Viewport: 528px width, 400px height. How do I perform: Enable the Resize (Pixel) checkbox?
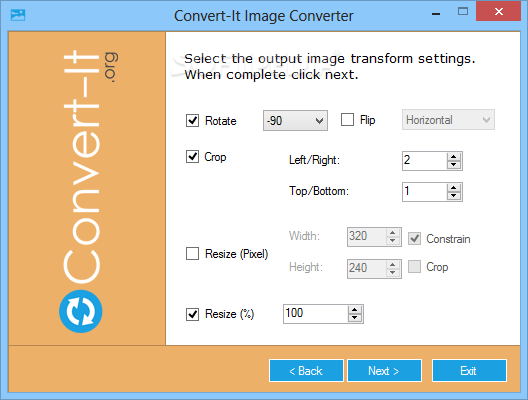[x=192, y=254]
